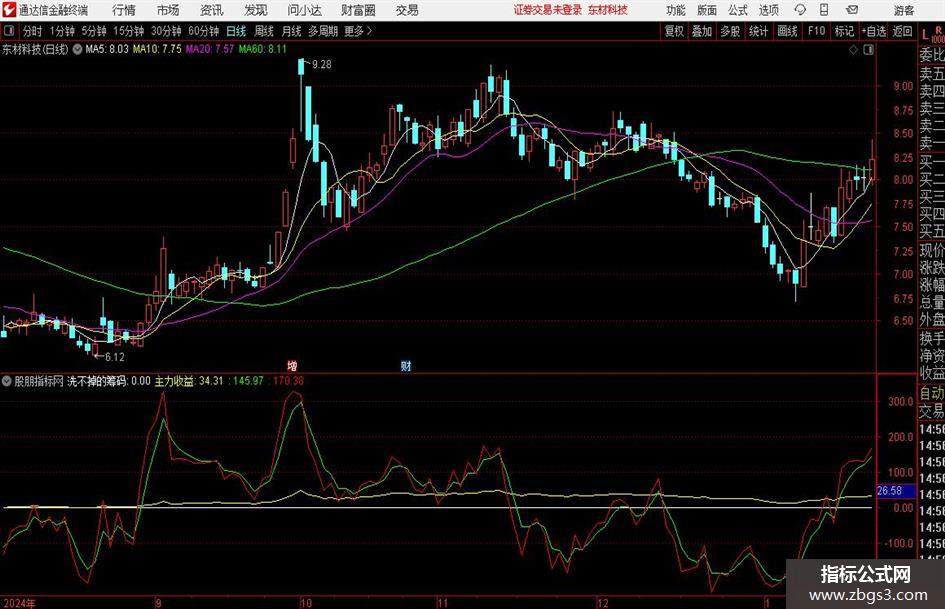Switch to 60分钟 period

(204, 31)
